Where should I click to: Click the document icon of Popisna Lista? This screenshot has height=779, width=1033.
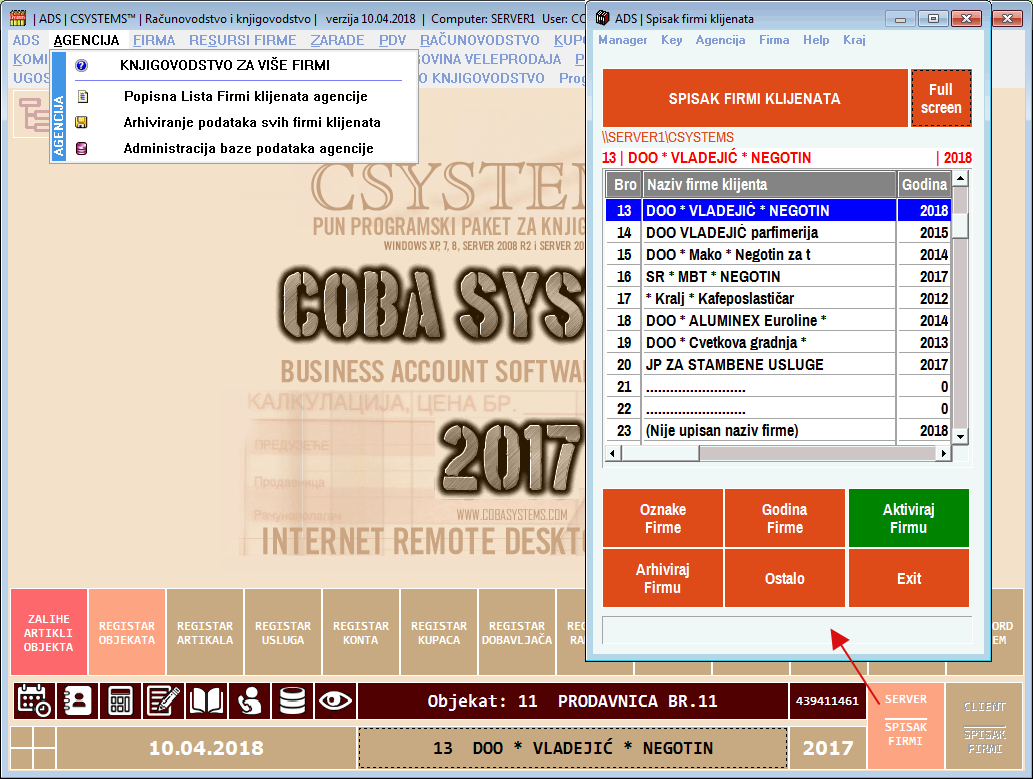pos(82,96)
